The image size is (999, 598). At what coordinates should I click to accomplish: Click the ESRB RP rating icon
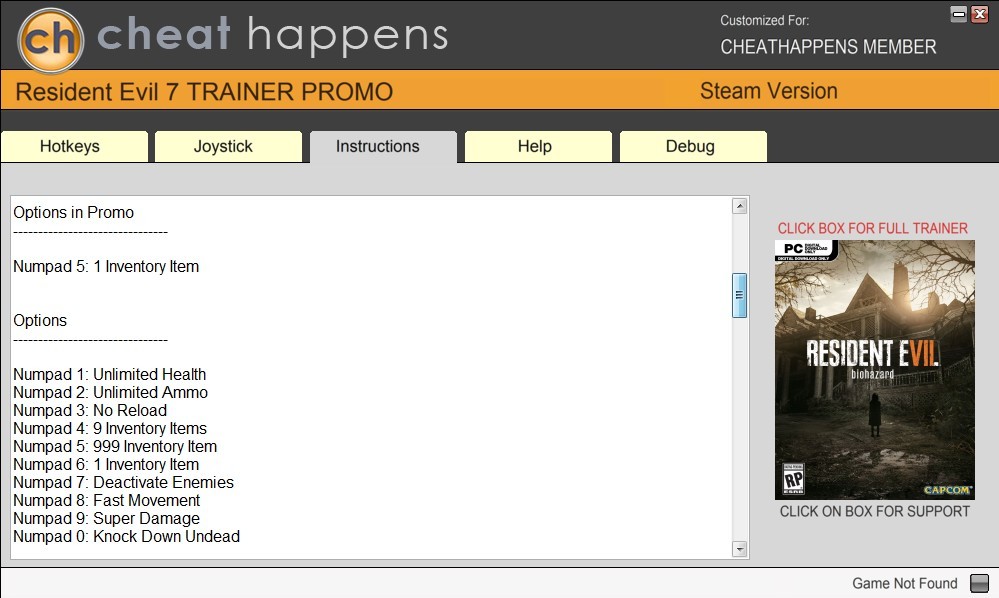click(792, 478)
